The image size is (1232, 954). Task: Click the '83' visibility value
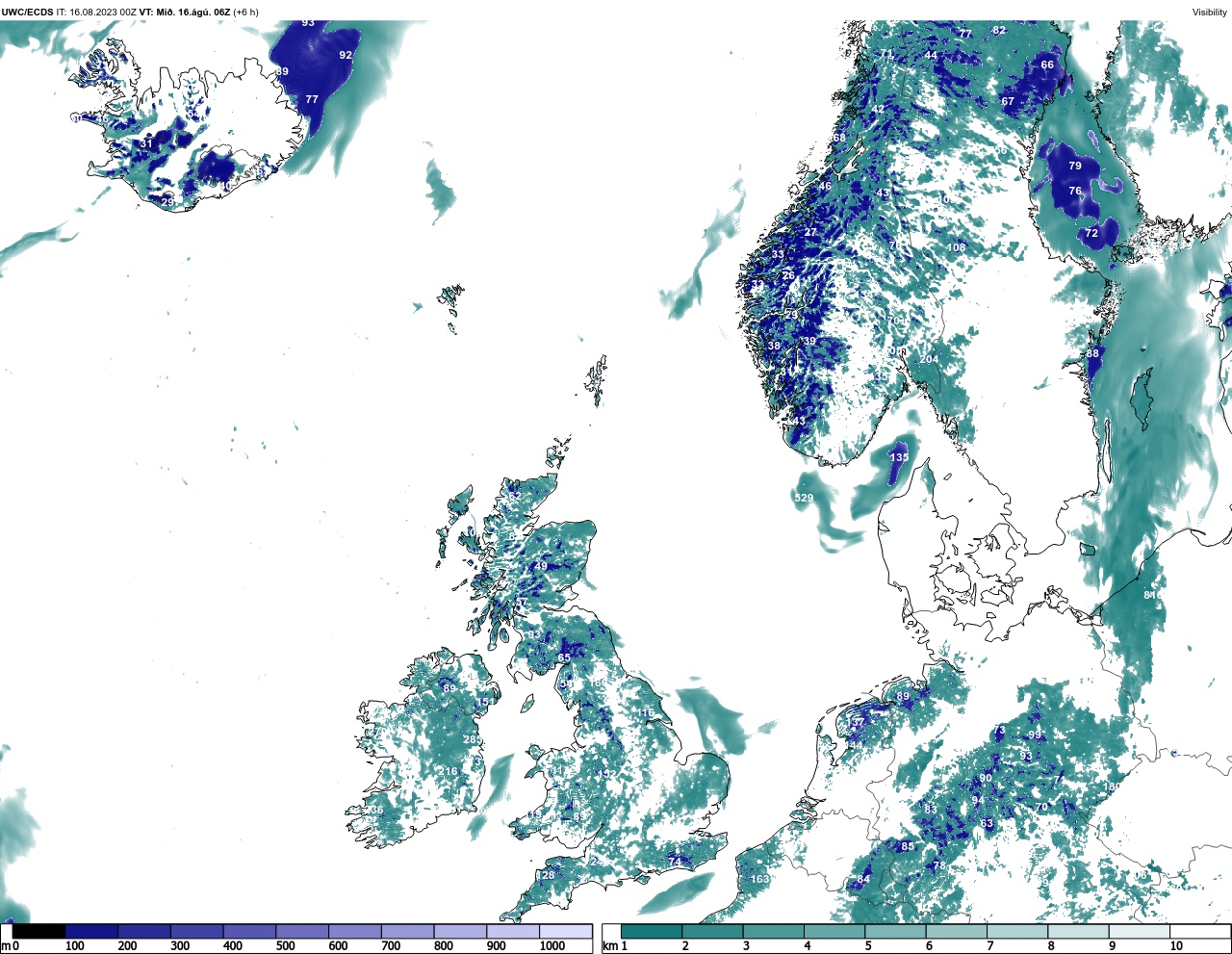pos(930,810)
